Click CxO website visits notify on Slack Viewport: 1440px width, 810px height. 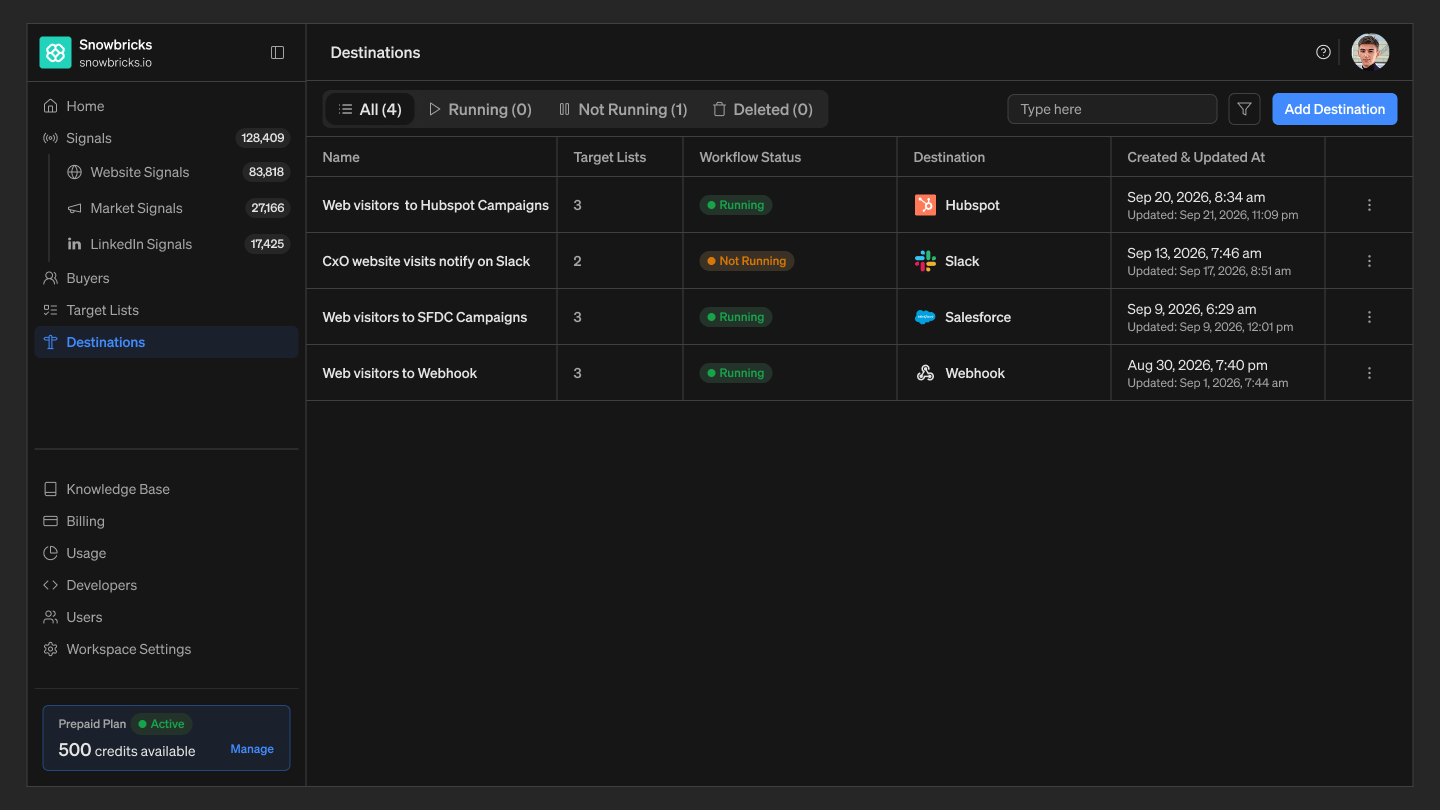(x=426, y=261)
